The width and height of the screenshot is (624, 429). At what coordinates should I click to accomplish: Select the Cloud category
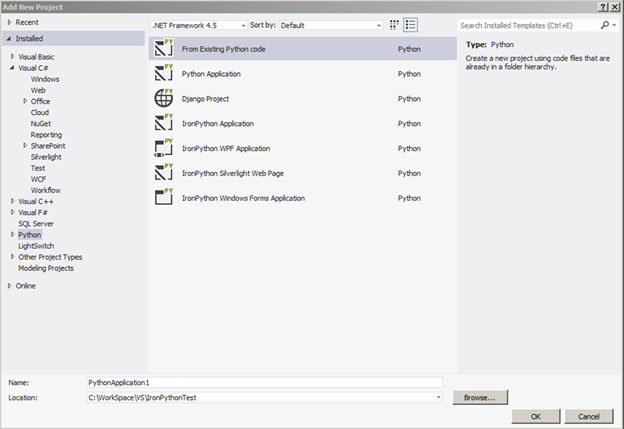(x=40, y=113)
